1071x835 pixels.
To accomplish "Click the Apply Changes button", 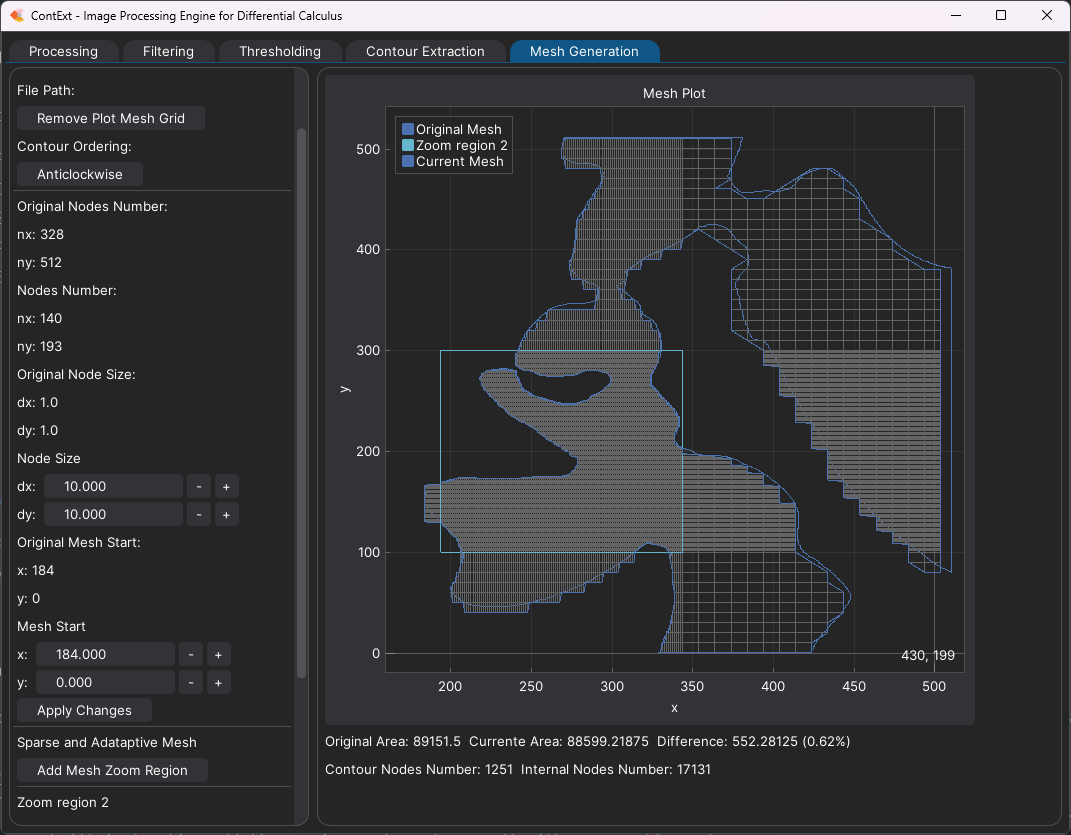I will (x=84, y=710).
